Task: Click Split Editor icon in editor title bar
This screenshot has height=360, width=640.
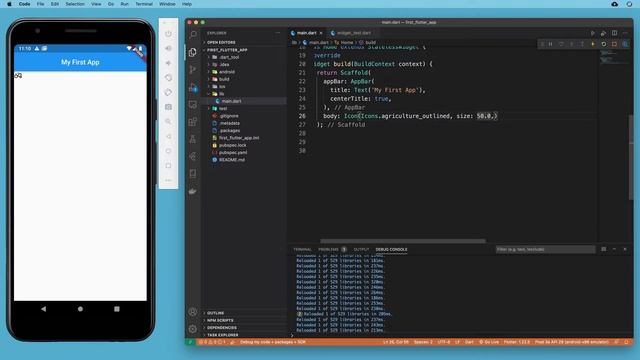Action: point(614,33)
